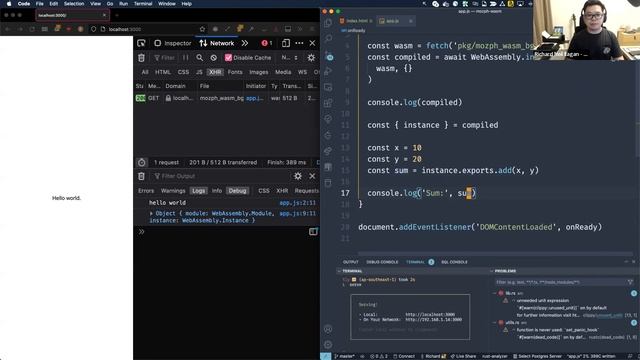Screen dimensions: 640x360
Task: Clear network requests with trash icon
Action: [141, 58]
